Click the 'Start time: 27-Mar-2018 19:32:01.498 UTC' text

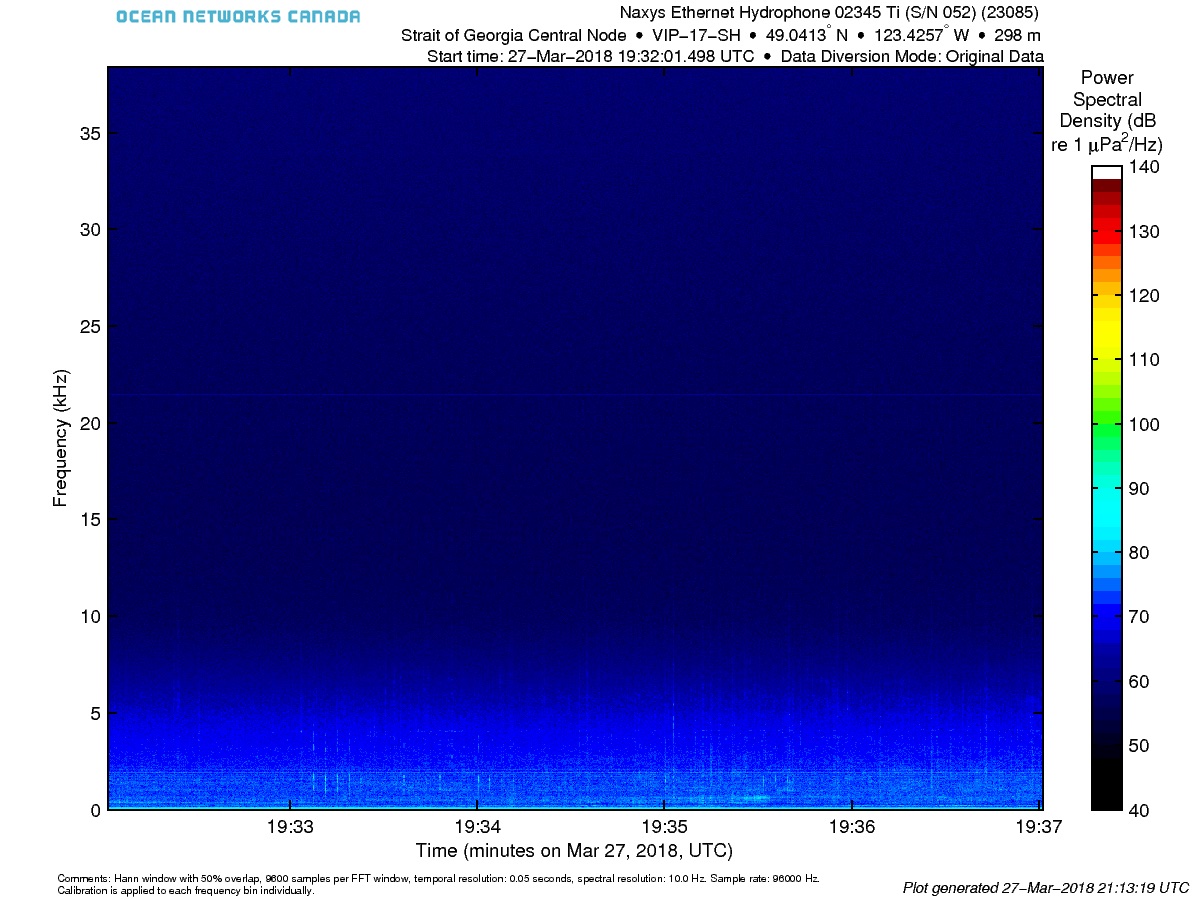(591, 56)
